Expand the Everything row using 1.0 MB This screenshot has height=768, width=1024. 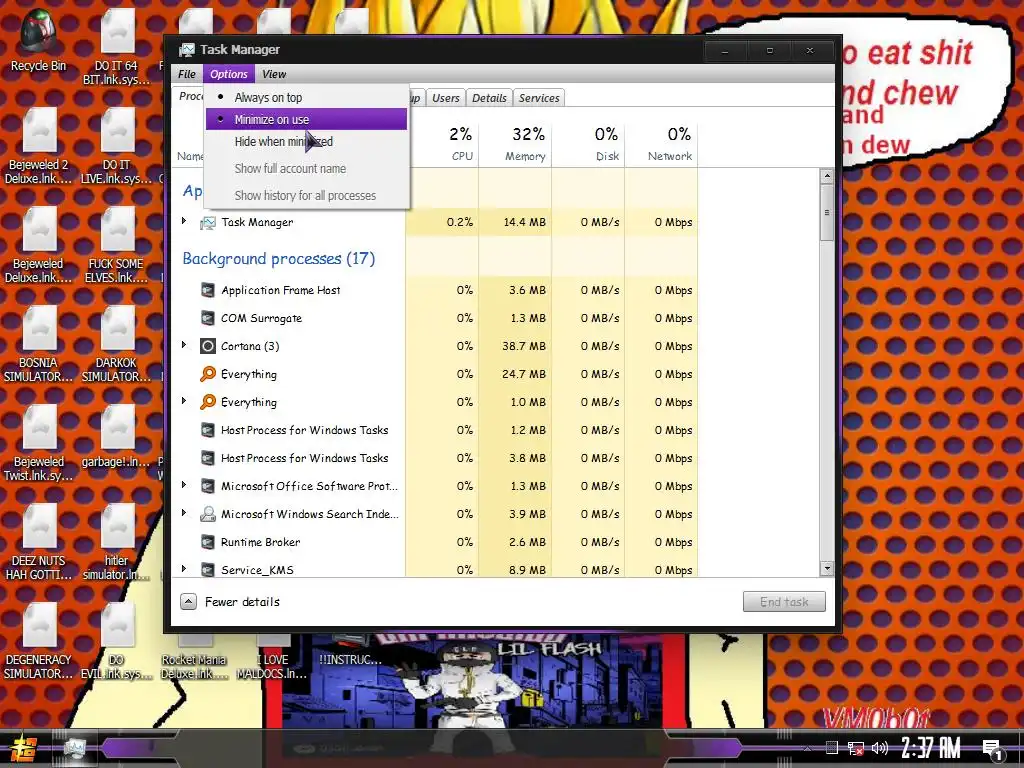[184, 401]
